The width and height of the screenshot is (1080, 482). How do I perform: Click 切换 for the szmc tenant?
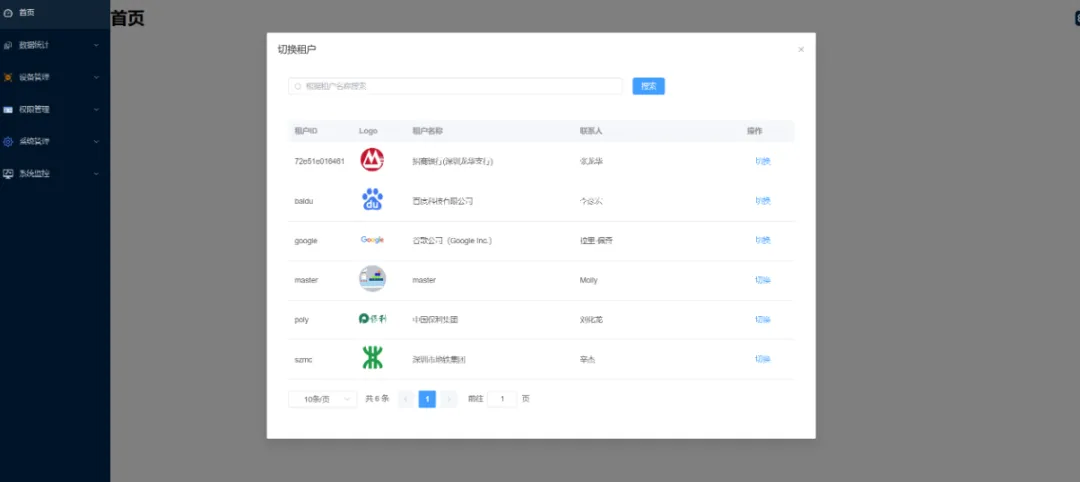pos(762,359)
